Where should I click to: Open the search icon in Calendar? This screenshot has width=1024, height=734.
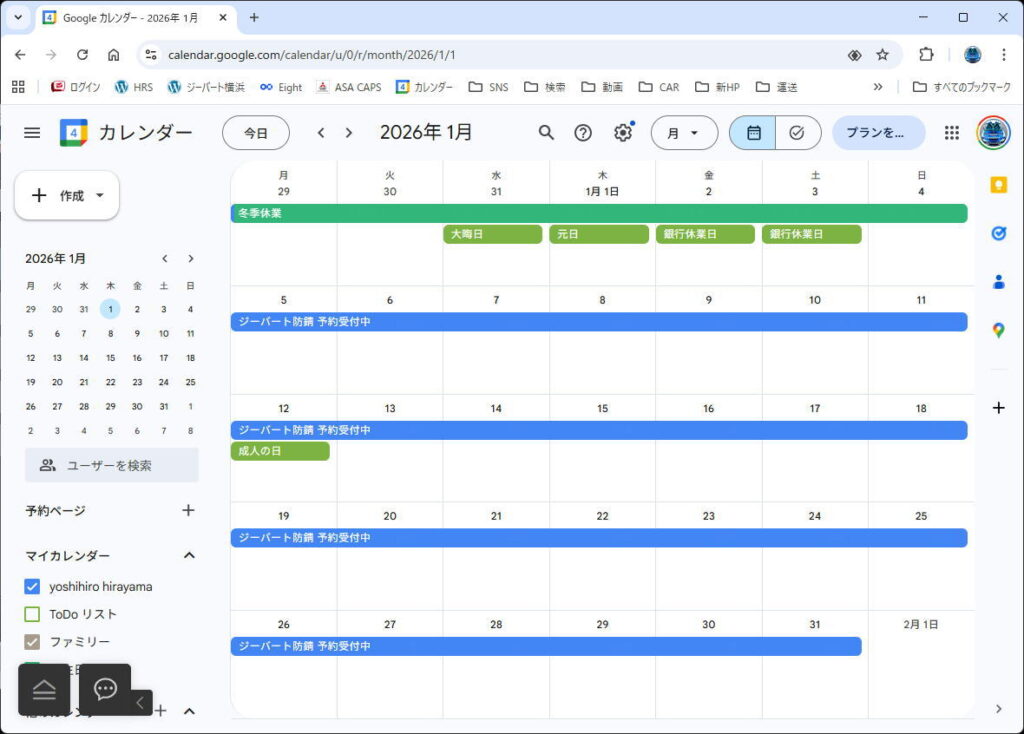[x=546, y=132]
